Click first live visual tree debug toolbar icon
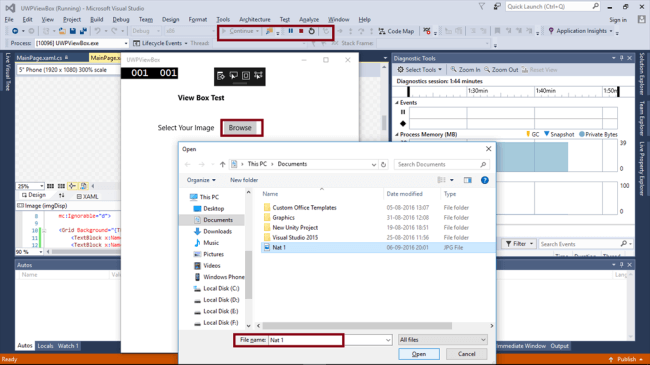 (x=221, y=75)
